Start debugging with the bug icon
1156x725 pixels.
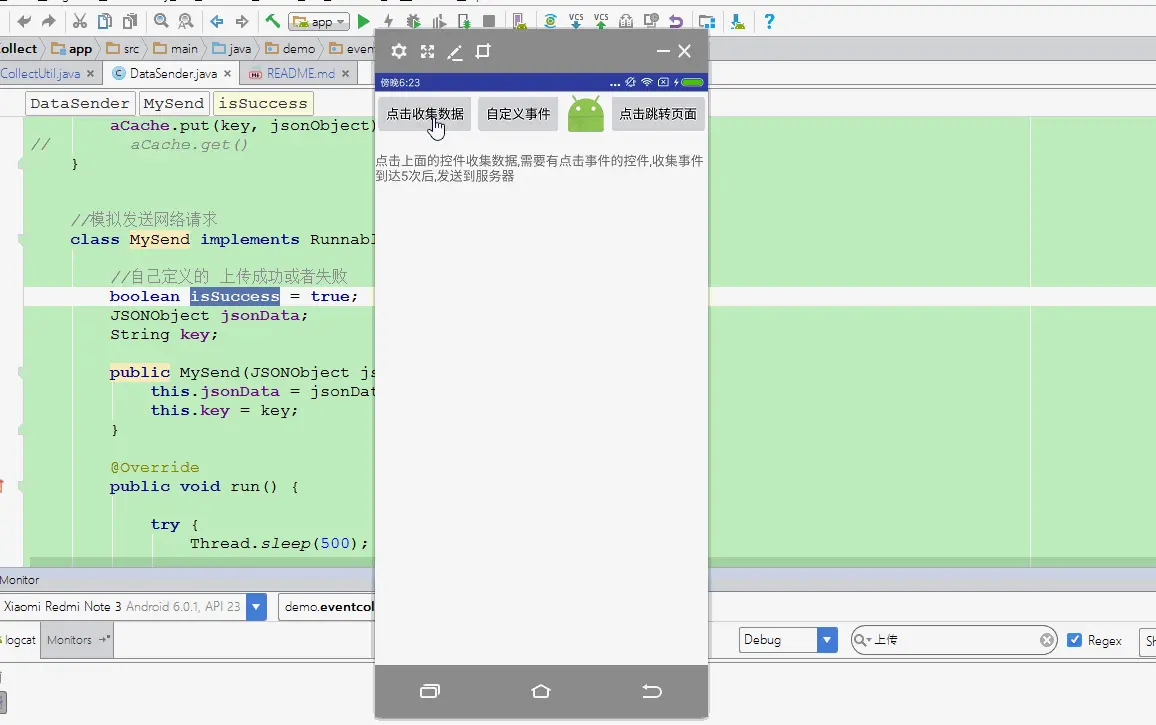413,22
